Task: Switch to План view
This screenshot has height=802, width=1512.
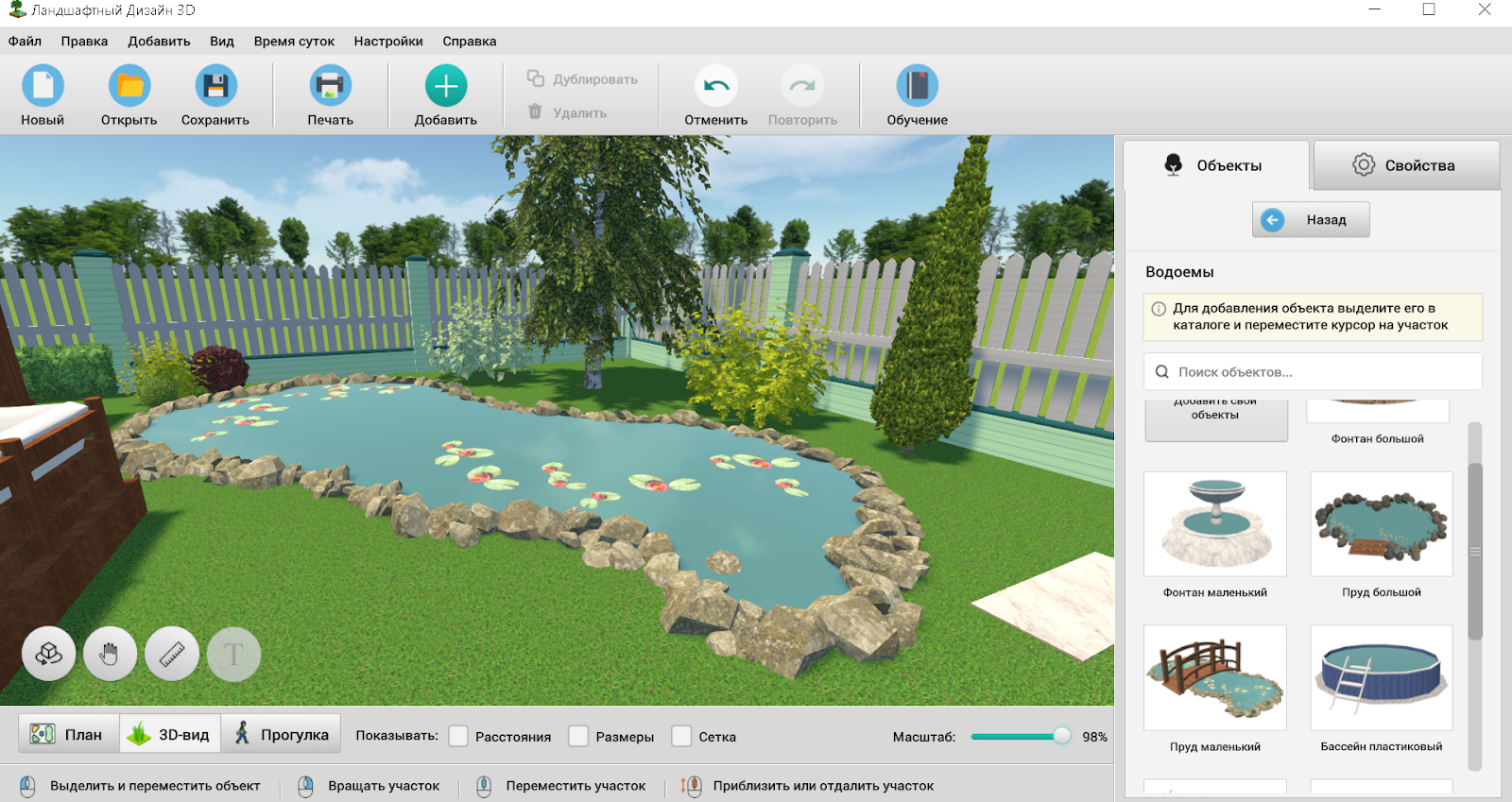Action: click(69, 734)
